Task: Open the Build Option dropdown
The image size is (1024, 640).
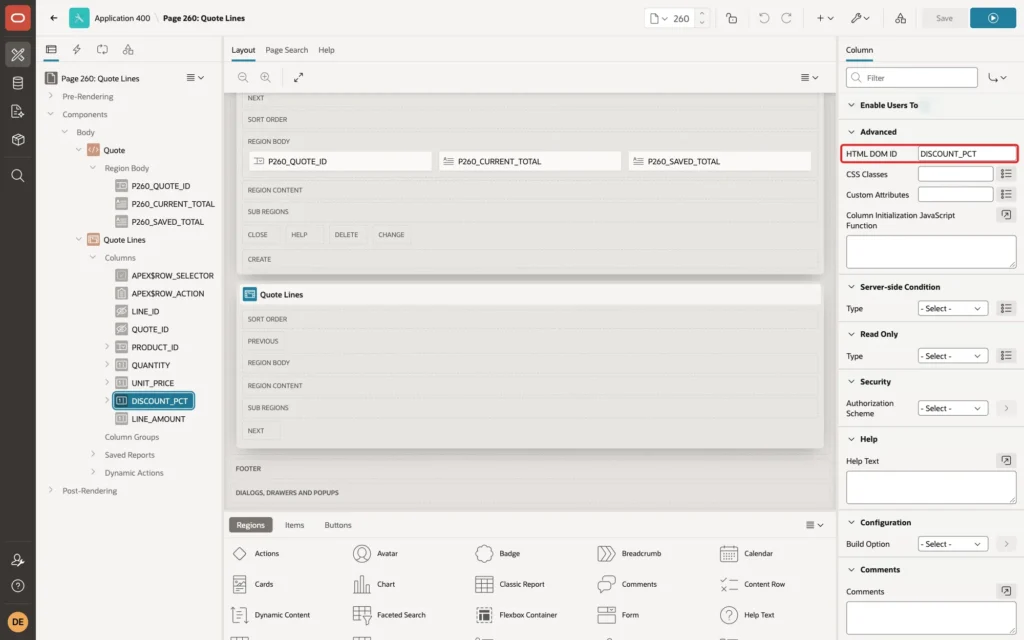Action: (952, 544)
